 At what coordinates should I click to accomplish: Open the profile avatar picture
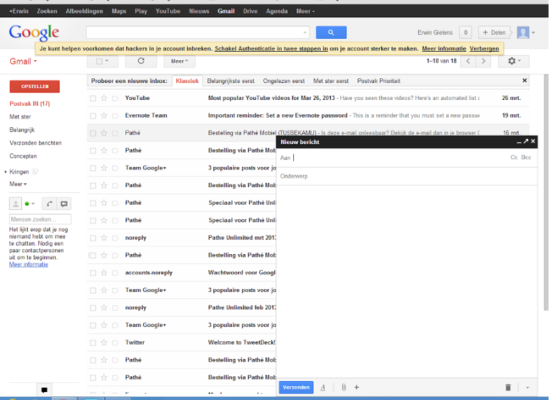(x=523, y=33)
